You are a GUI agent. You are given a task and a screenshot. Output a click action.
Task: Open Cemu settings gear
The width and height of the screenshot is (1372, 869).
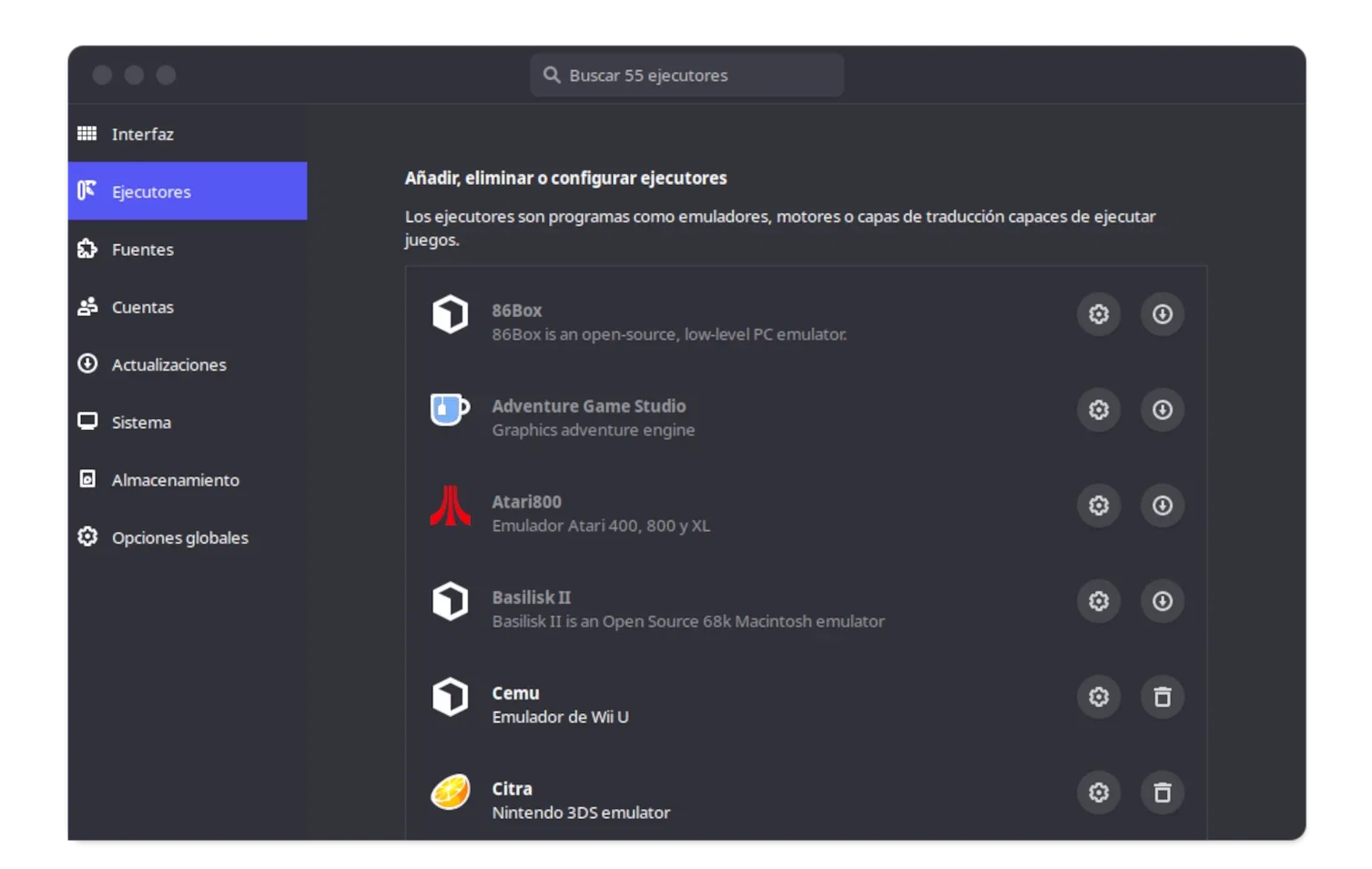[1099, 697]
